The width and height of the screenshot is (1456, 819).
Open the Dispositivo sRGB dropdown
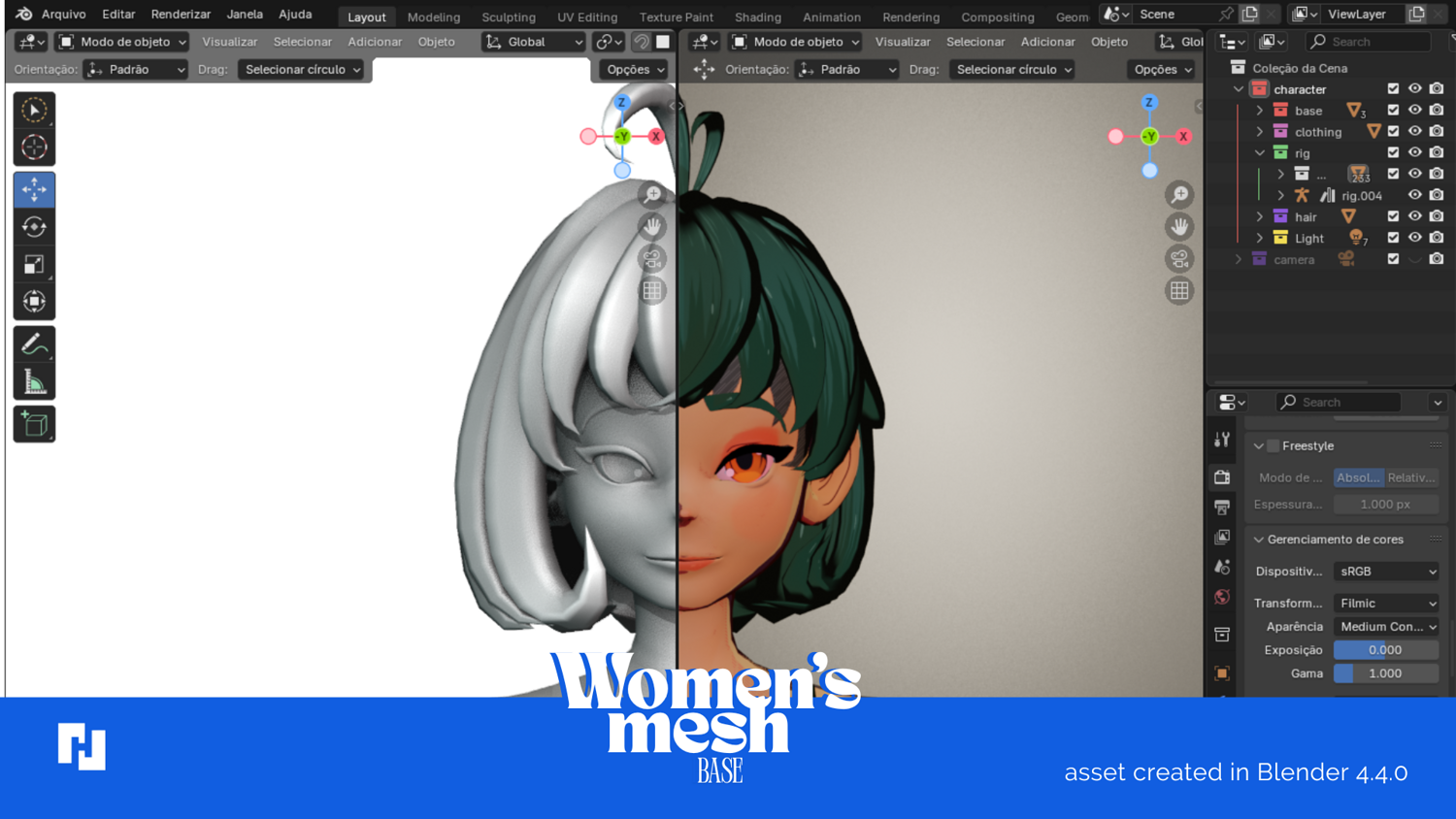[1386, 572]
